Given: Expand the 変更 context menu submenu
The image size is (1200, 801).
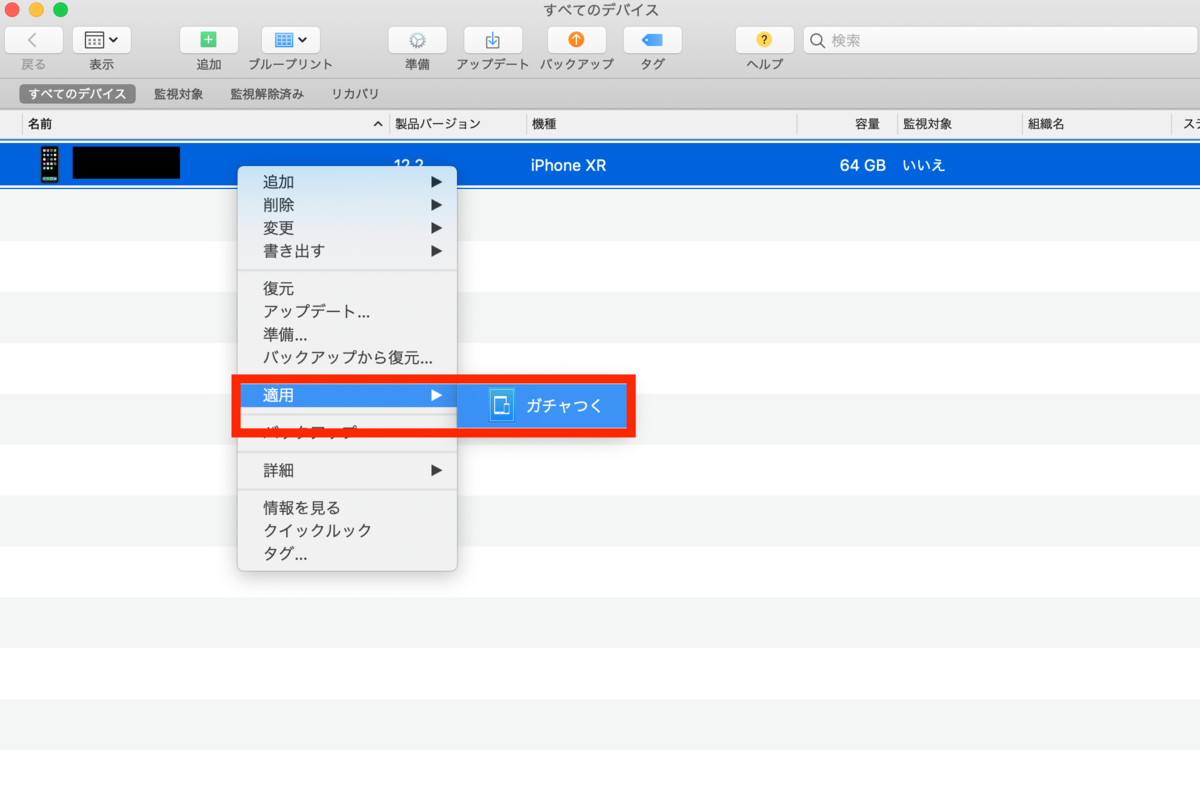Looking at the screenshot, I should click(347, 228).
